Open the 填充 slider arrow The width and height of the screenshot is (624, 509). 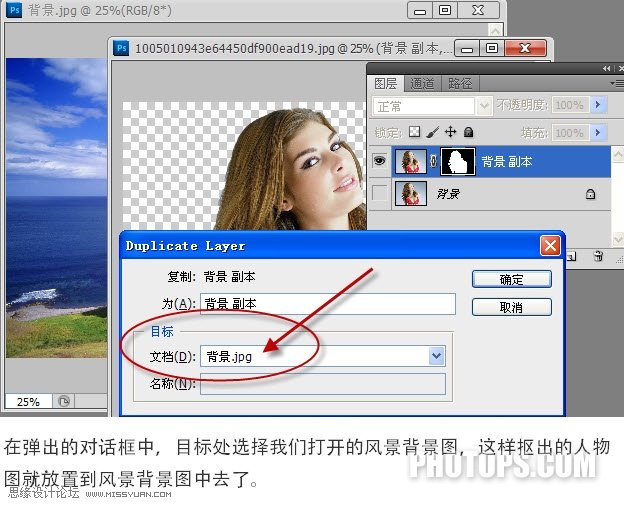click(598, 133)
